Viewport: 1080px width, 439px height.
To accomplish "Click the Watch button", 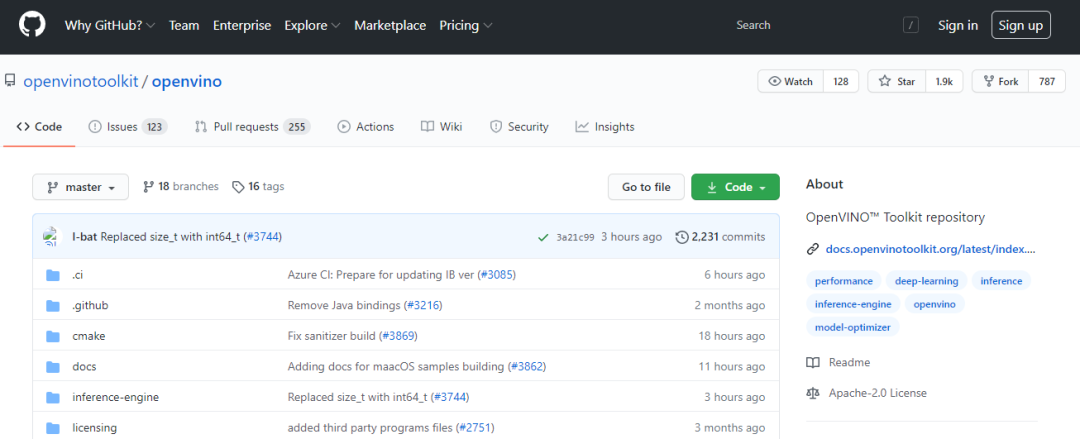I will tap(791, 81).
